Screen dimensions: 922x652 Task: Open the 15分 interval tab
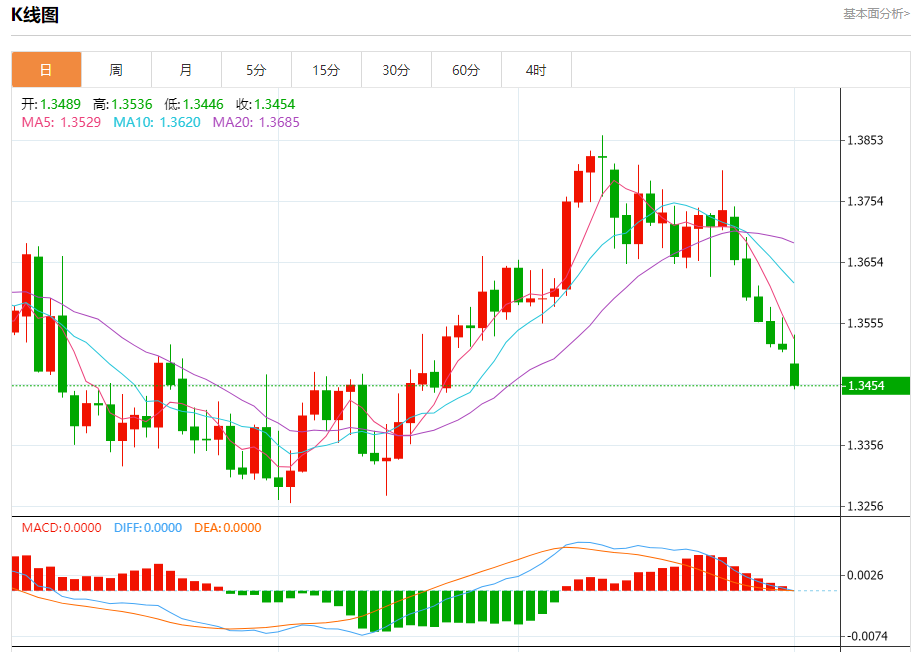tap(326, 70)
